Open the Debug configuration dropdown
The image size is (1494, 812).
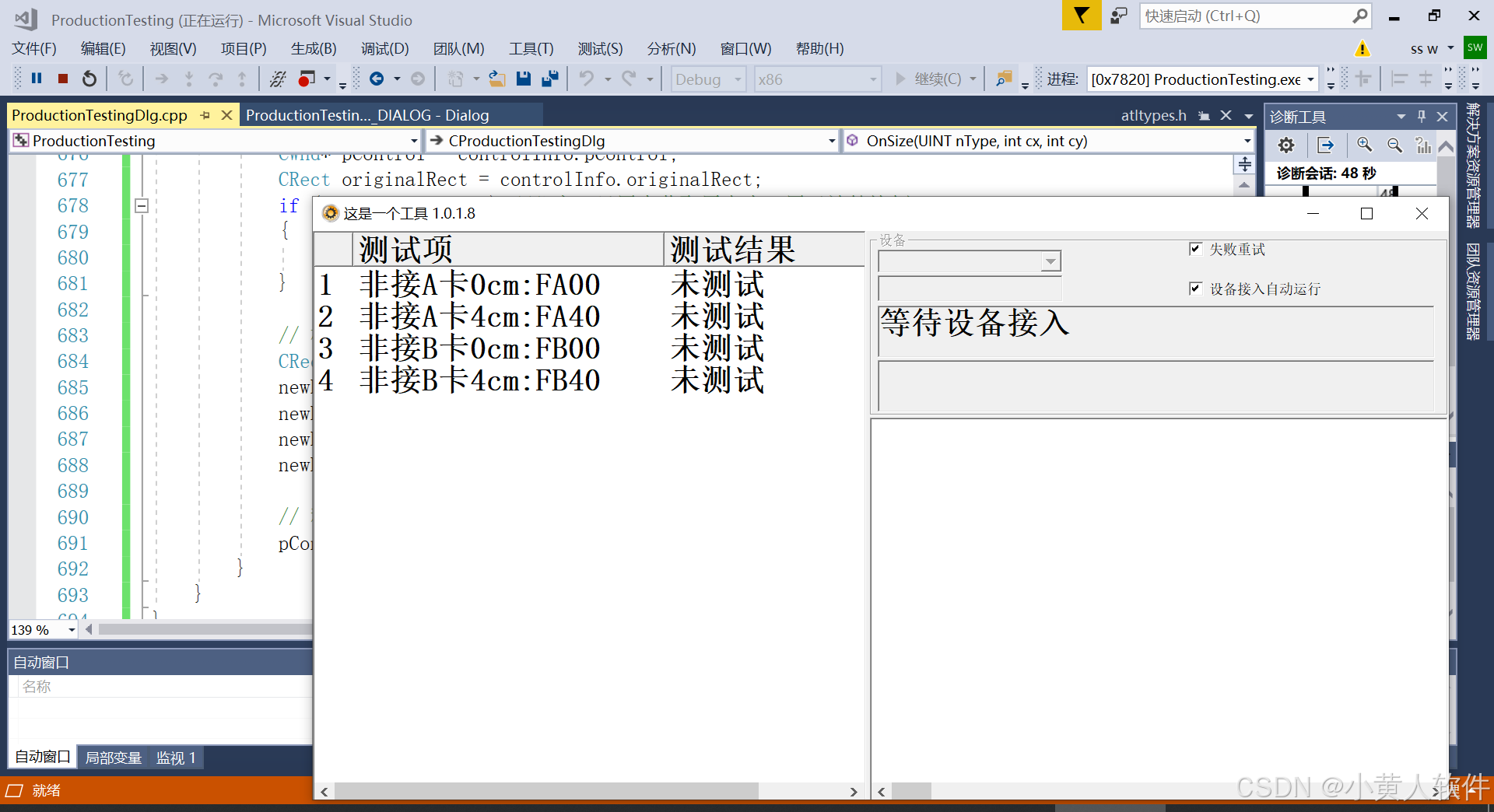point(737,79)
